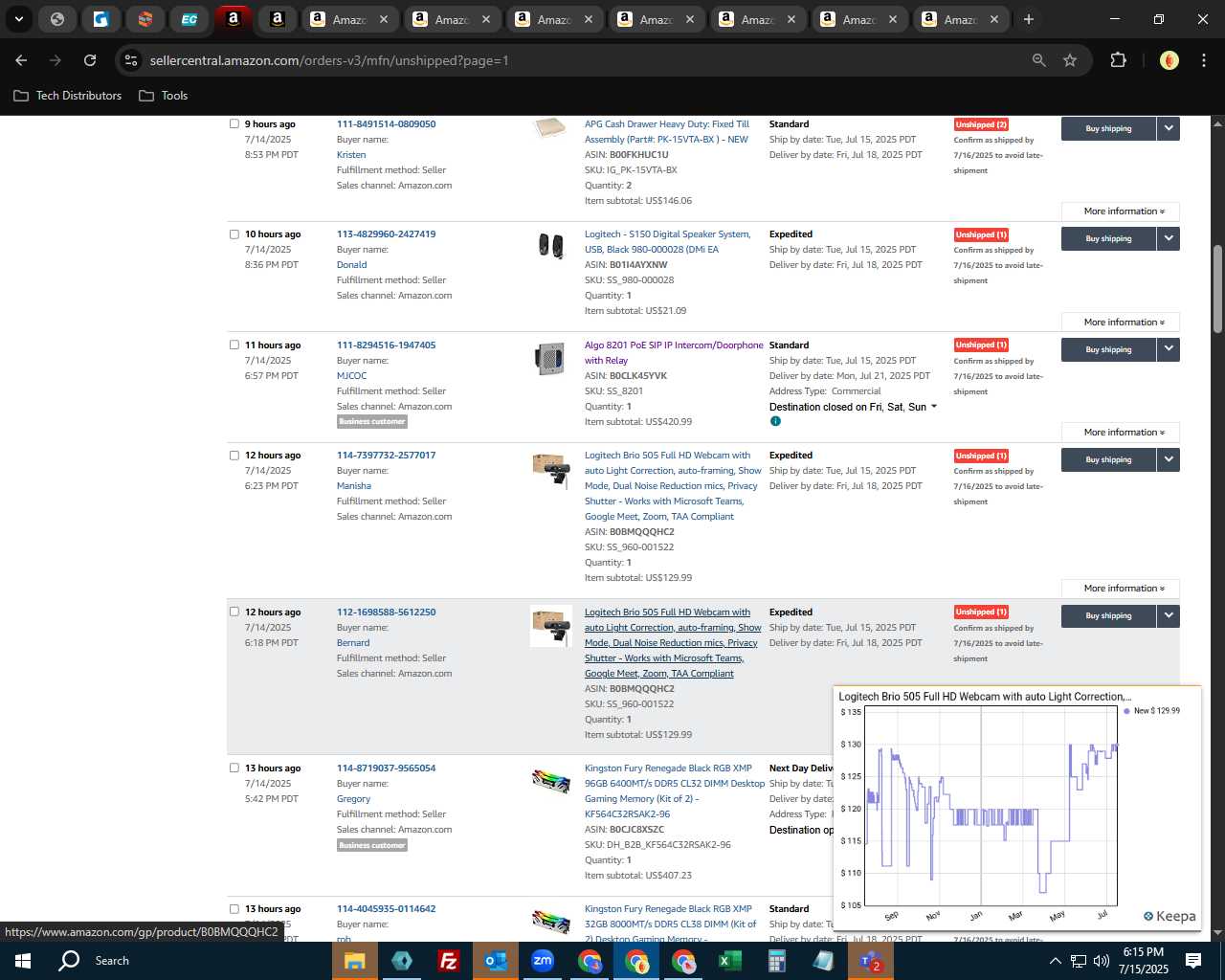Click the page vertical scrollbar thumb
Image resolution: width=1225 pixels, height=980 pixels.
[1217, 289]
